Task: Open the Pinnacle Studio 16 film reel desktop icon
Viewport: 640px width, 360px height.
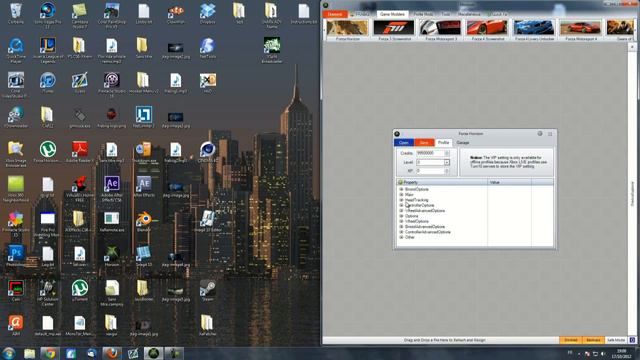Action: click(x=111, y=85)
